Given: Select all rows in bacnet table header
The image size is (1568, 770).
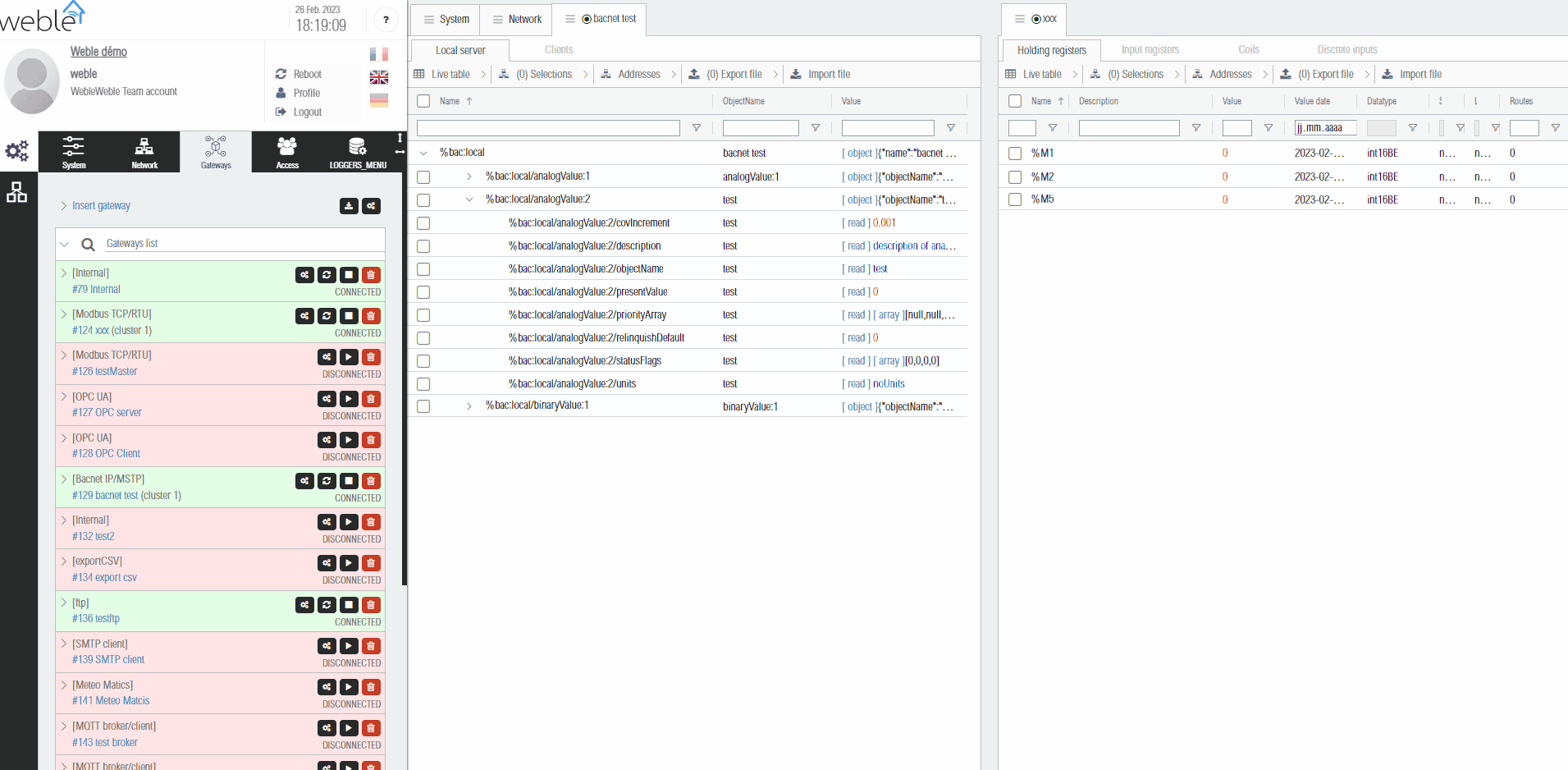Looking at the screenshot, I should point(423,101).
